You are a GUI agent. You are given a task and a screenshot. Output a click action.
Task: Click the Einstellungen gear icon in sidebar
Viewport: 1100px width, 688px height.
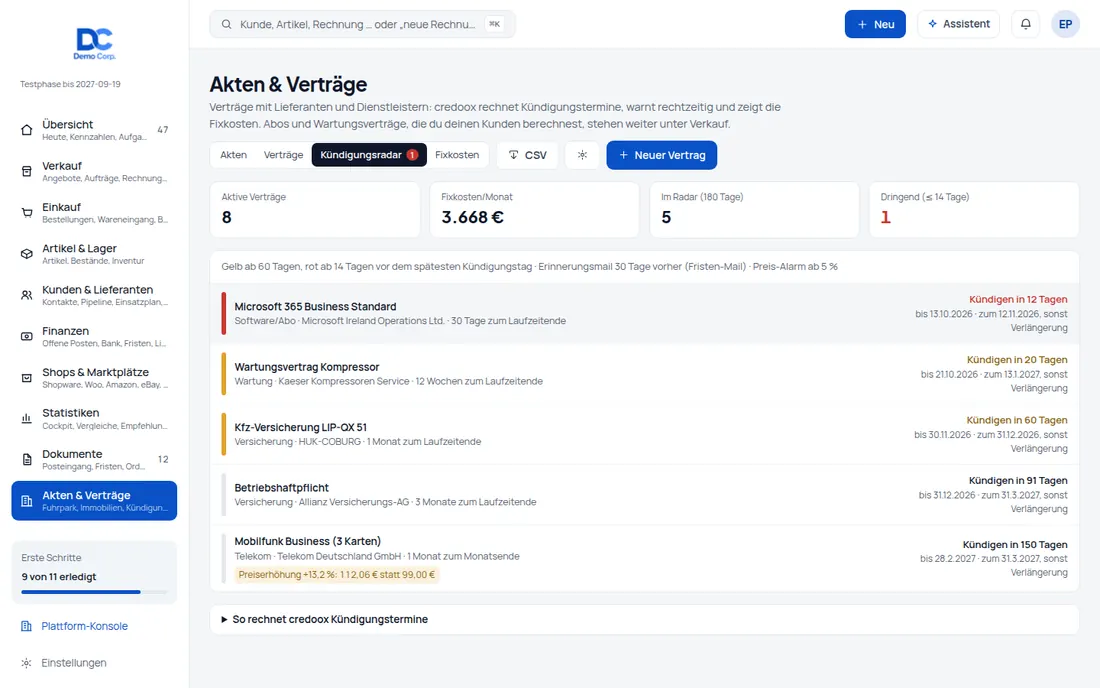[x=27, y=663]
